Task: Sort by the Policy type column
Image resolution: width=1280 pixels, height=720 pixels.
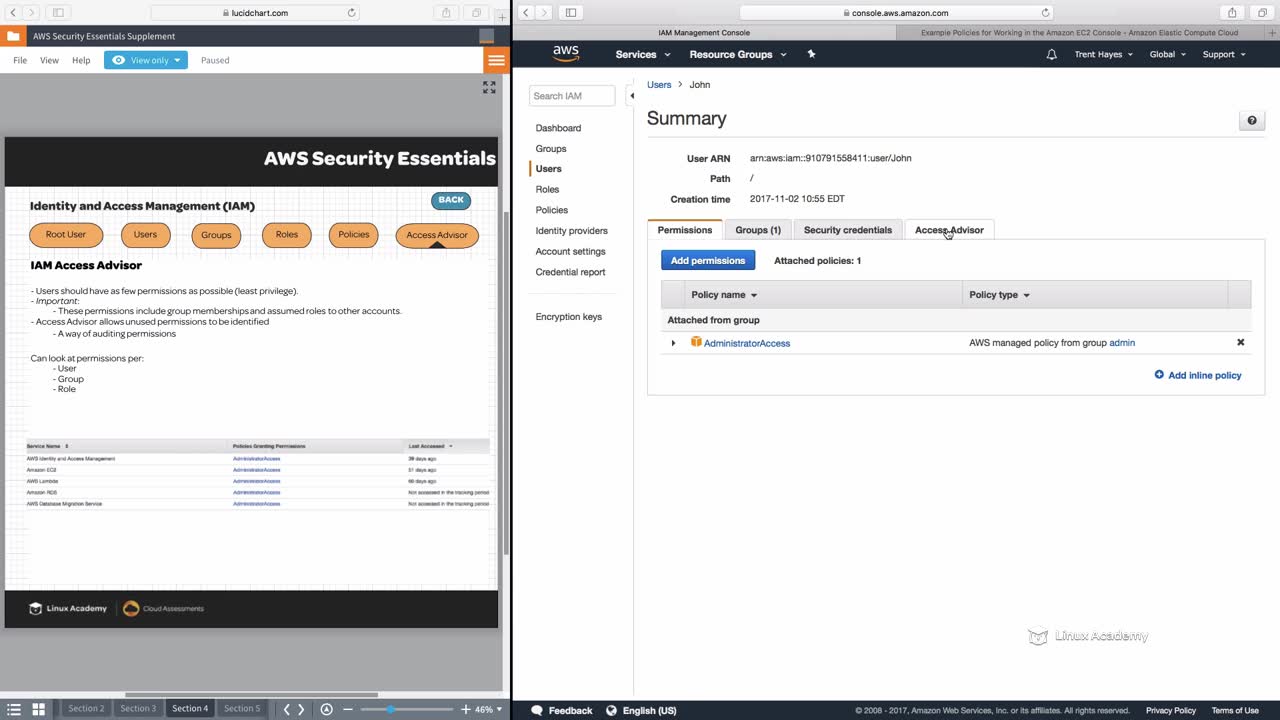Action: 999,295
